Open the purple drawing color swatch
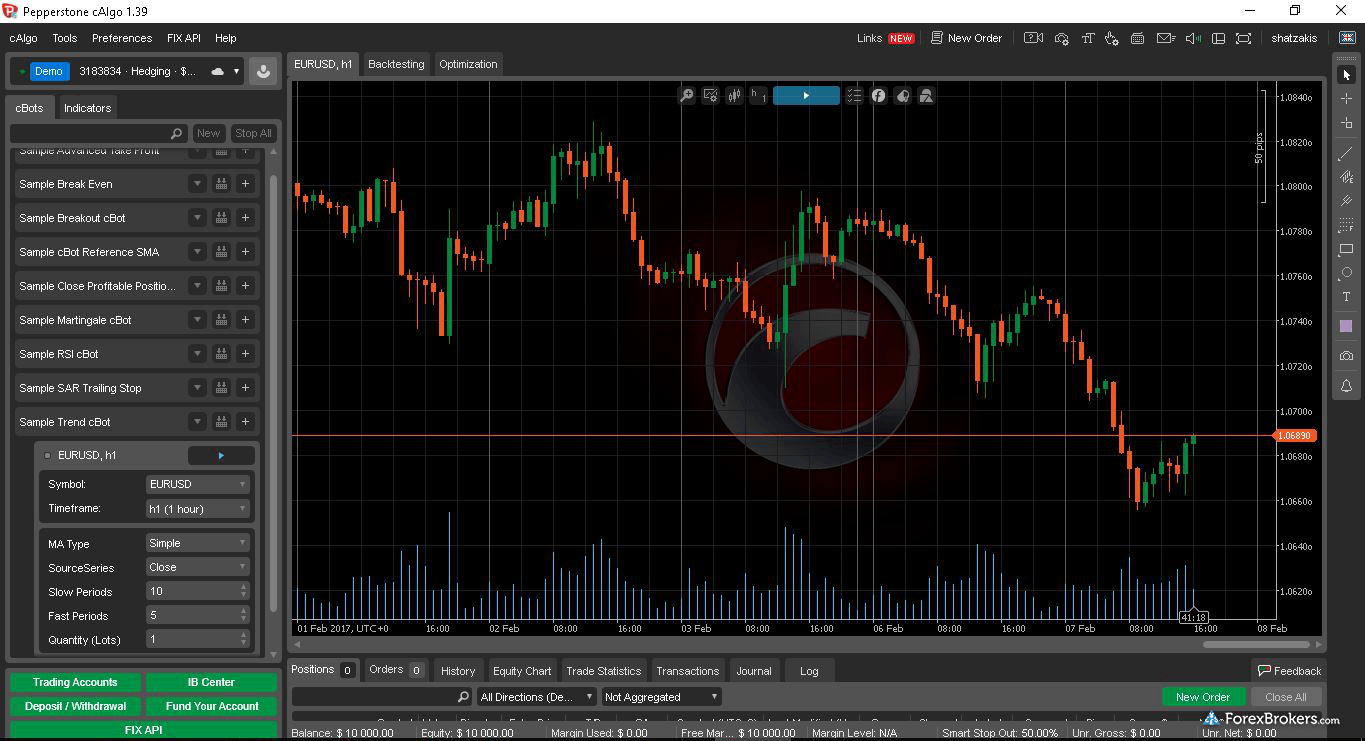This screenshot has width=1365, height=741. coord(1346,326)
